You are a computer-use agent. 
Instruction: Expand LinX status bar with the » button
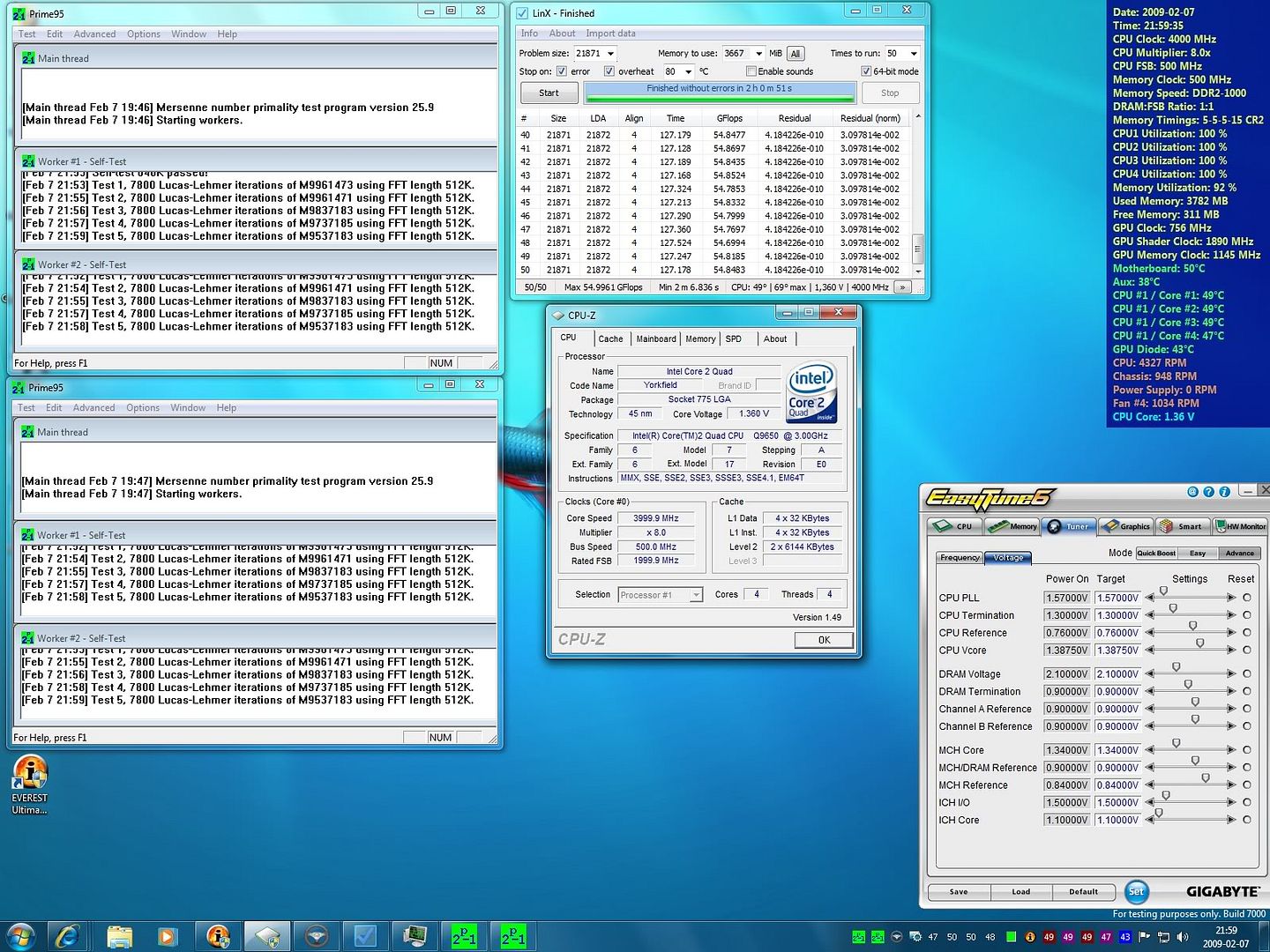(902, 287)
